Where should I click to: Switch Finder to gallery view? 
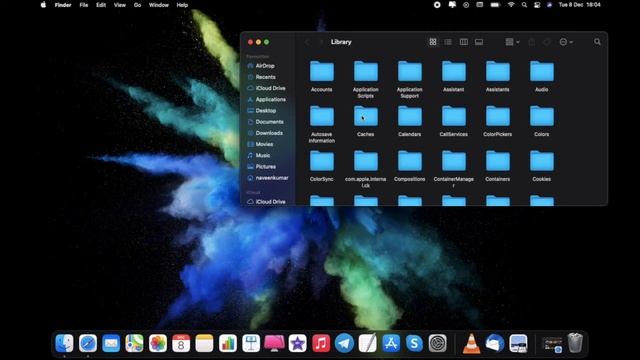[479, 42]
